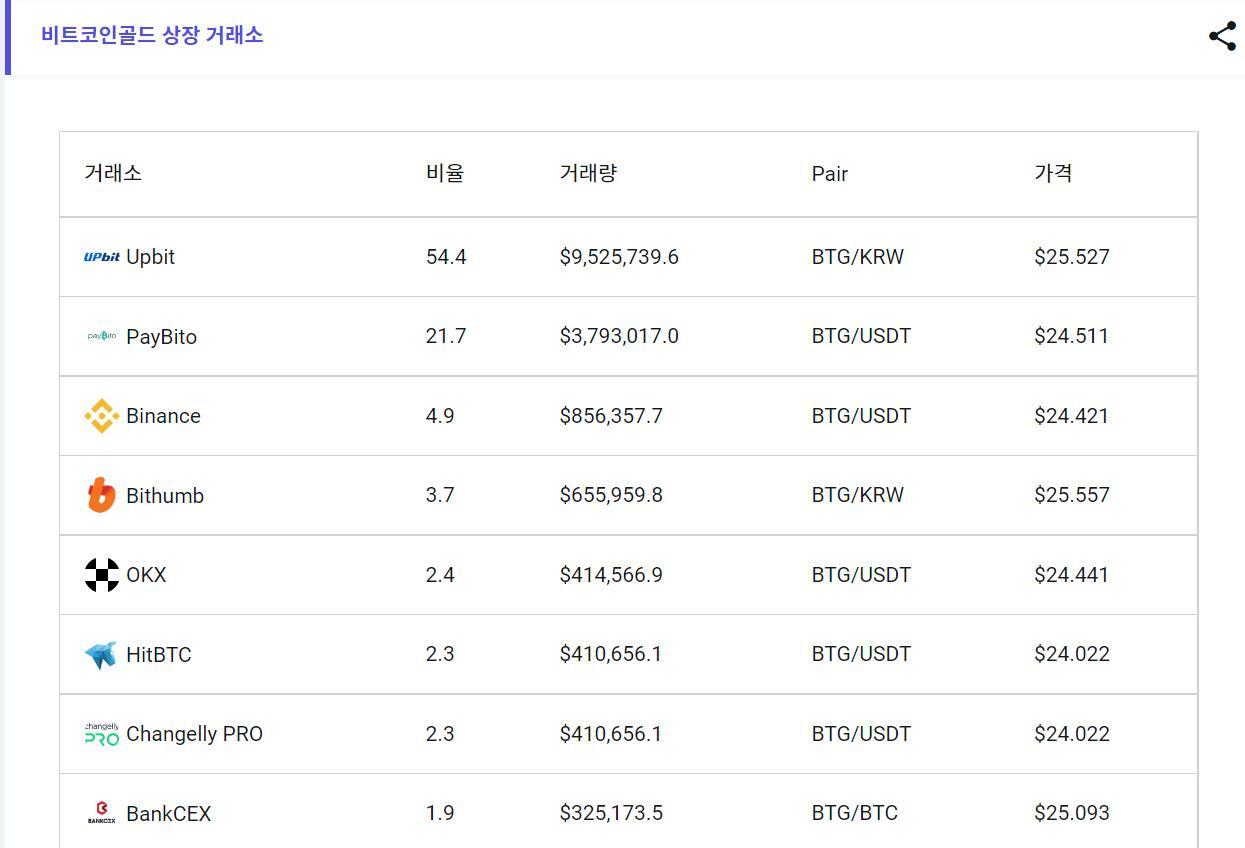
Task: Click the HitBTC blue logo
Action: 101,655
